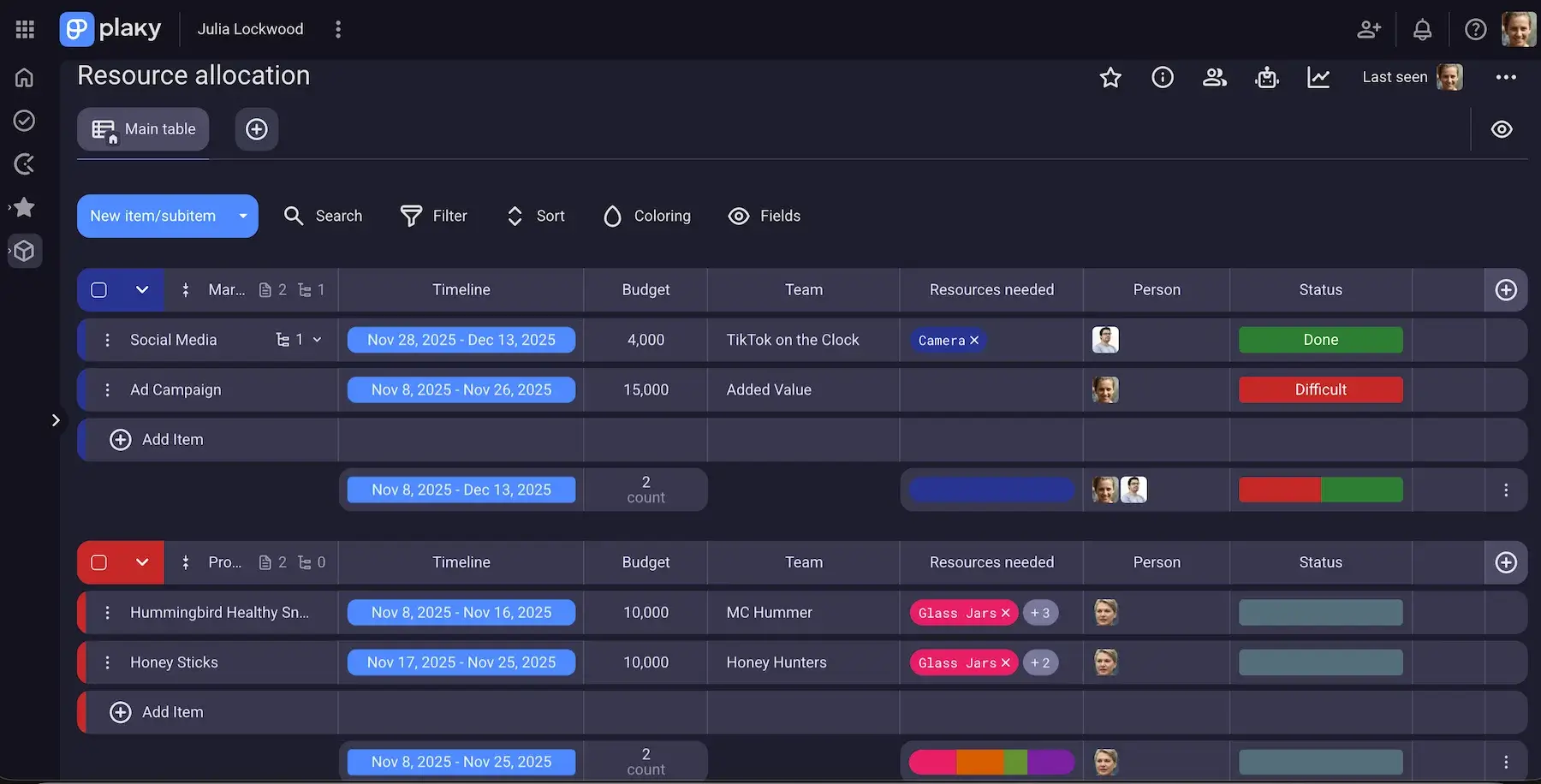This screenshot has height=784, width=1541.
Task: Open My tasks checkmark icon in sidebar
Action: point(24,121)
